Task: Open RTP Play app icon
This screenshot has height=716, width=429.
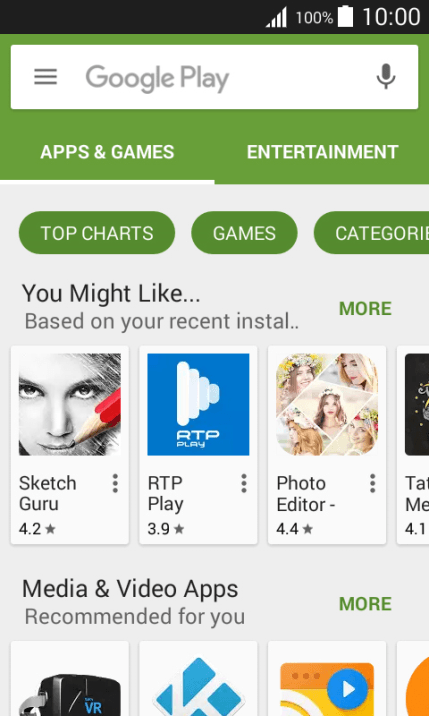Action: [x=198, y=404]
